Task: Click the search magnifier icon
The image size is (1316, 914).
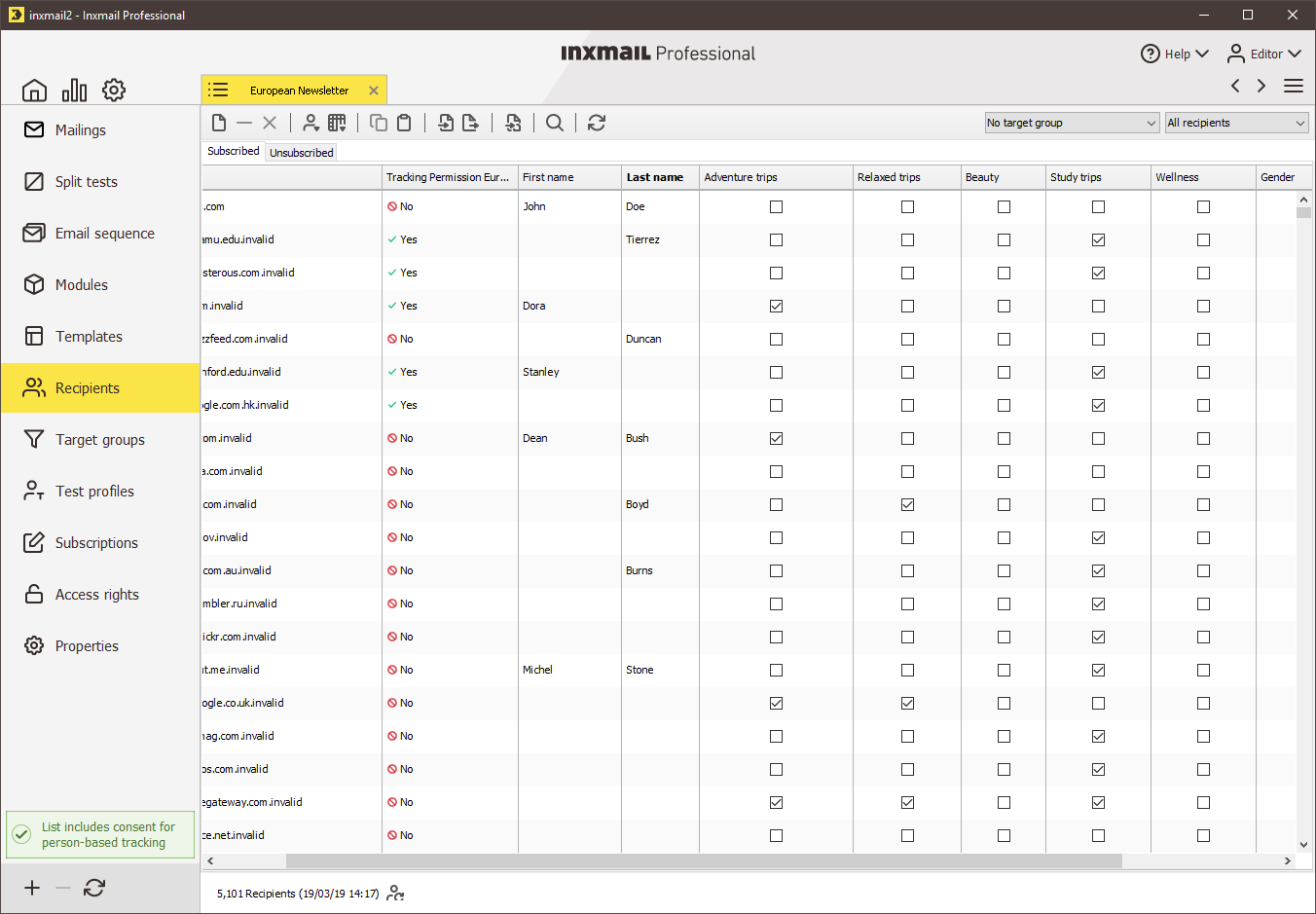Action: [x=555, y=123]
